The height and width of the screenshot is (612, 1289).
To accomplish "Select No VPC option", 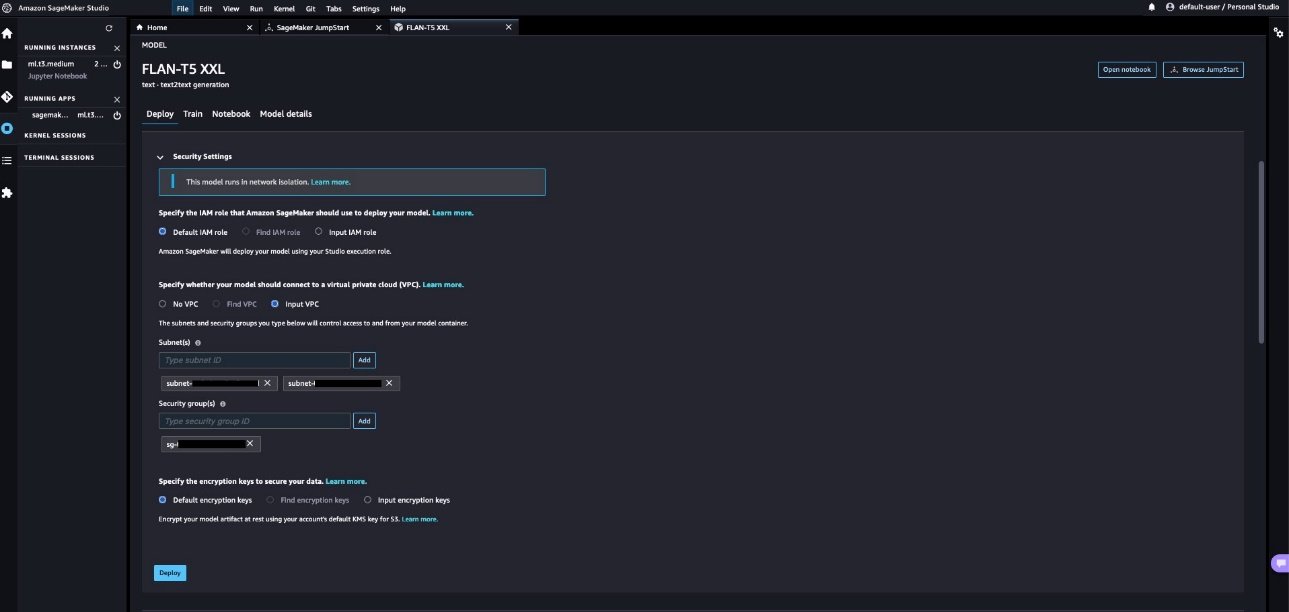I will [163, 304].
